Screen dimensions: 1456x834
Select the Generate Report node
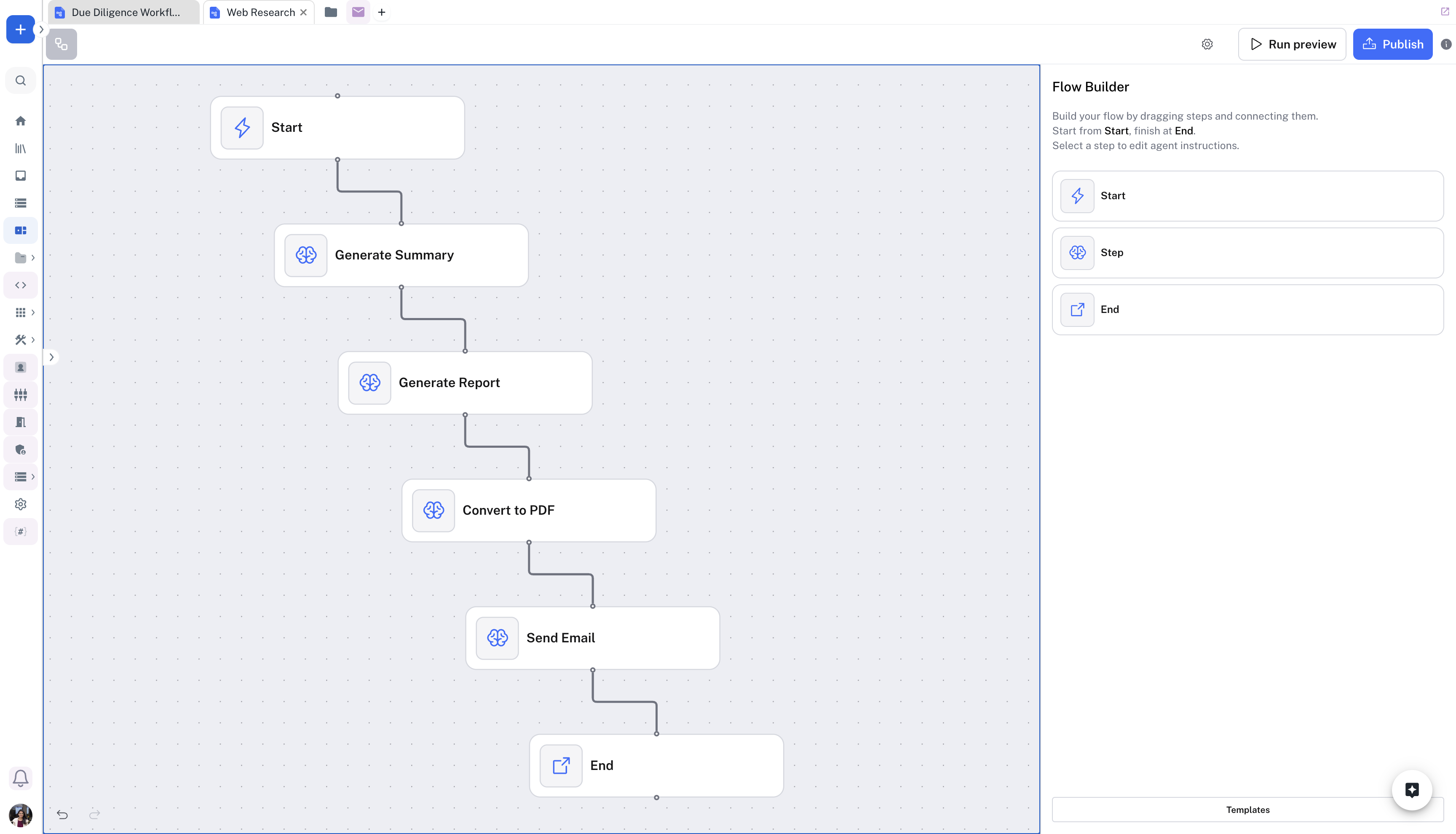point(465,382)
